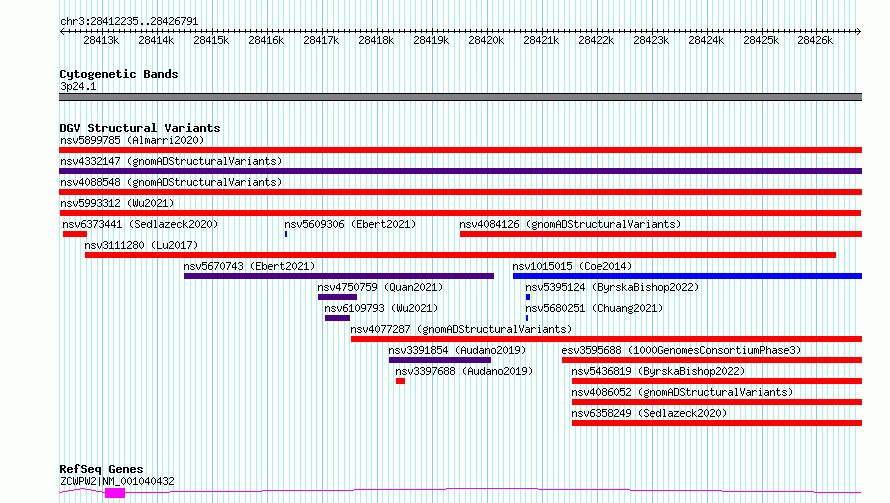Click the 3p24.1 cytogenetic band label
The height and width of the screenshot is (503, 890).
(78, 86)
